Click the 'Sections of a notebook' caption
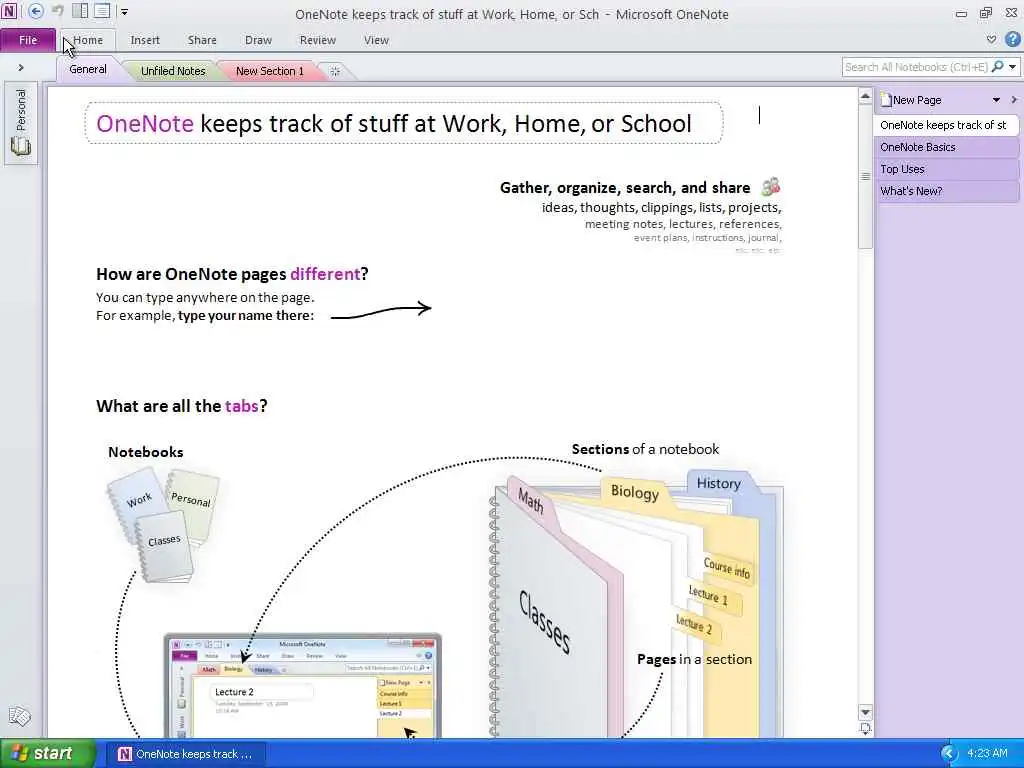The height and width of the screenshot is (768, 1024). tap(645, 449)
